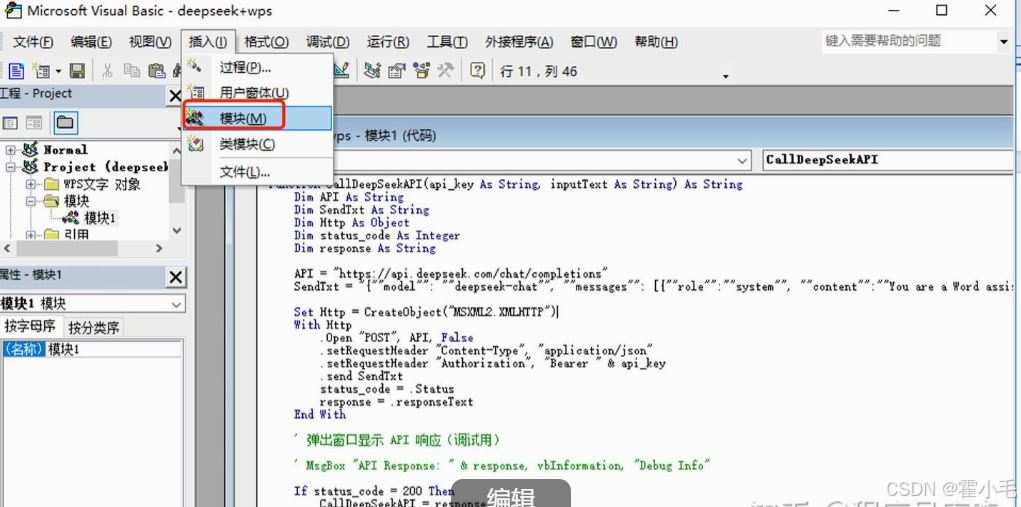Click the project tree down scroll arrow
Viewport: 1021px width, 507px height.
pos(176,230)
